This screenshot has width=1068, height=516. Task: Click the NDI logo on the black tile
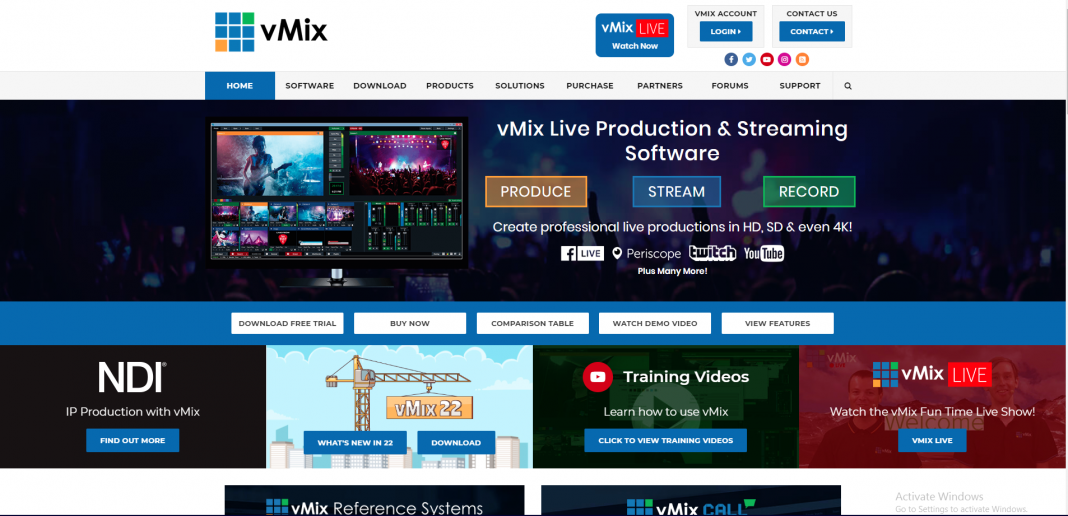click(132, 377)
